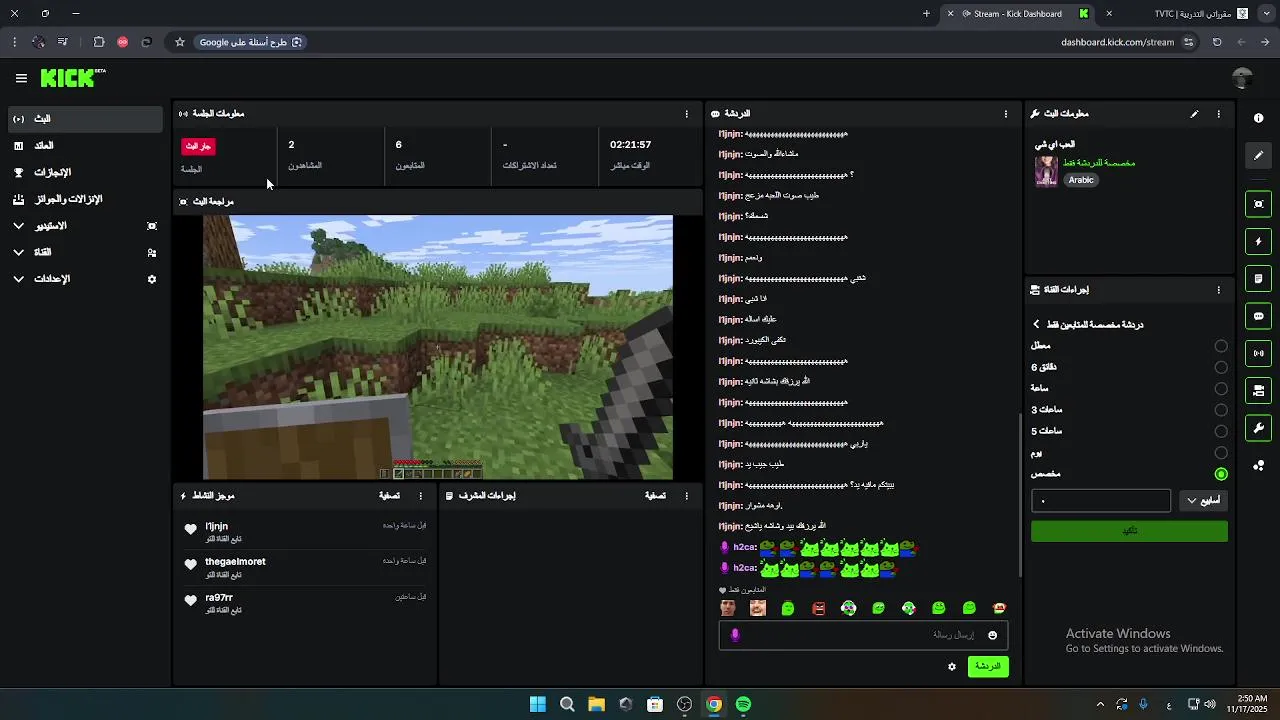Show hidden icons in the Windows system tray
The height and width of the screenshot is (720, 1280).
(x=1100, y=704)
